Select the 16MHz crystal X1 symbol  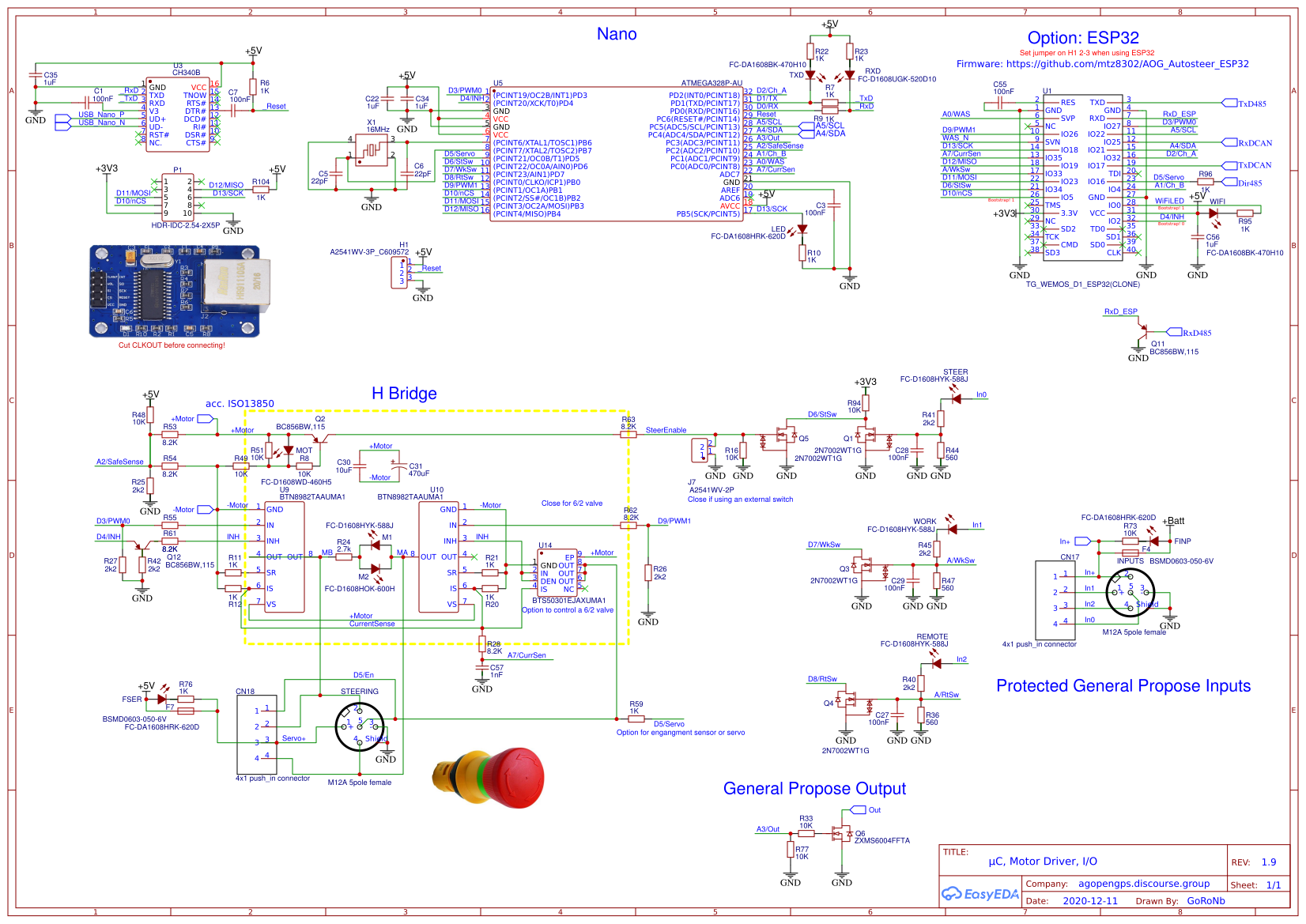tap(372, 150)
